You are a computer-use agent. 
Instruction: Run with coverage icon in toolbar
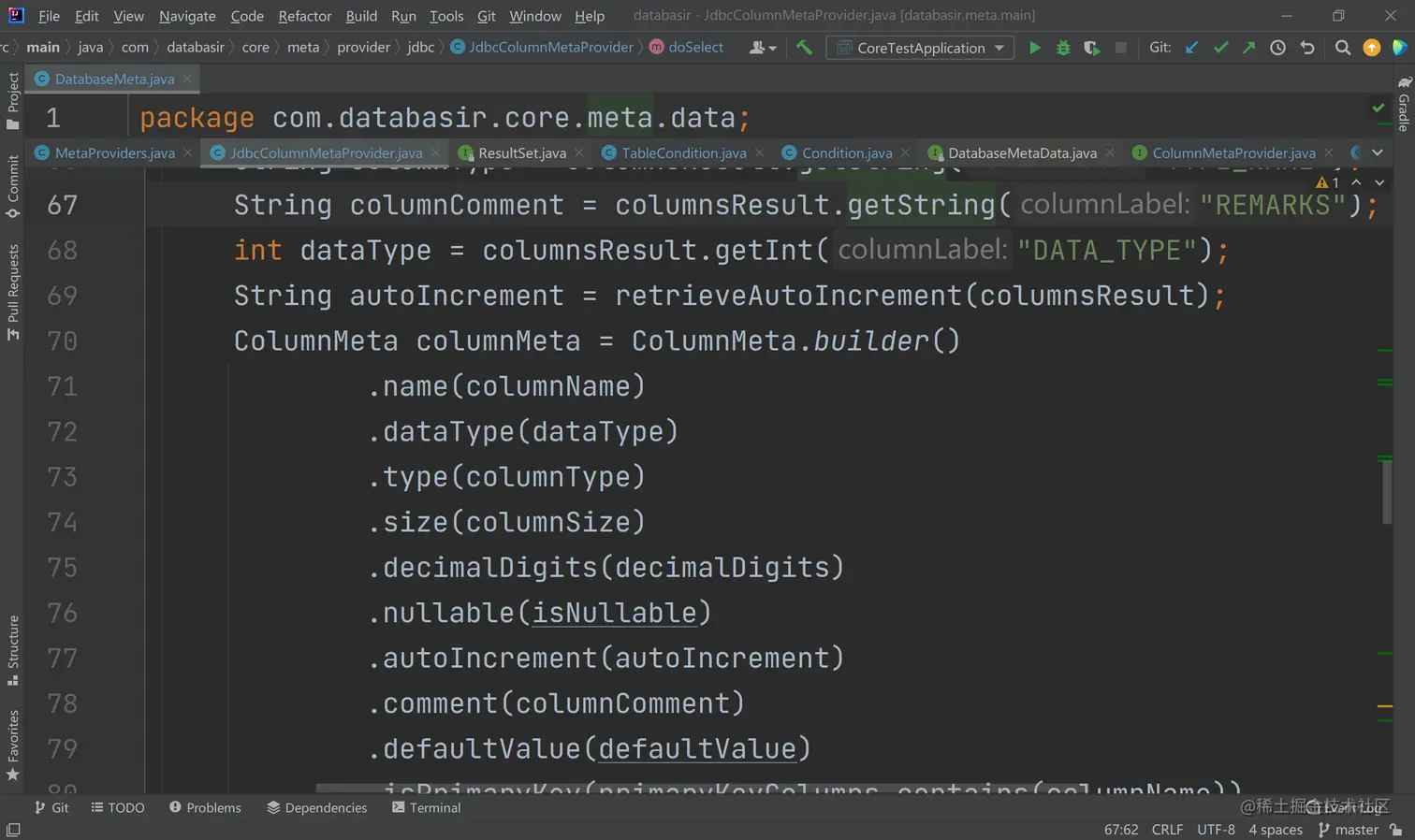[x=1091, y=48]
